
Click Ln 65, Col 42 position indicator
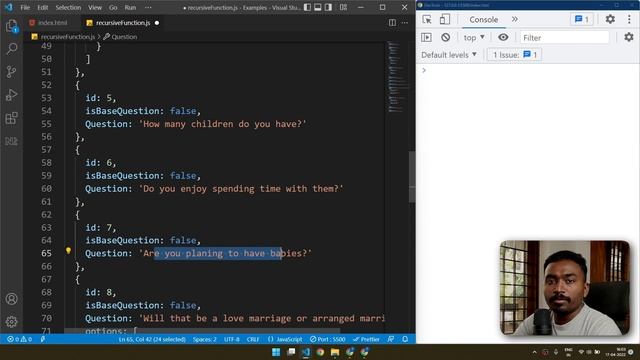152,339
